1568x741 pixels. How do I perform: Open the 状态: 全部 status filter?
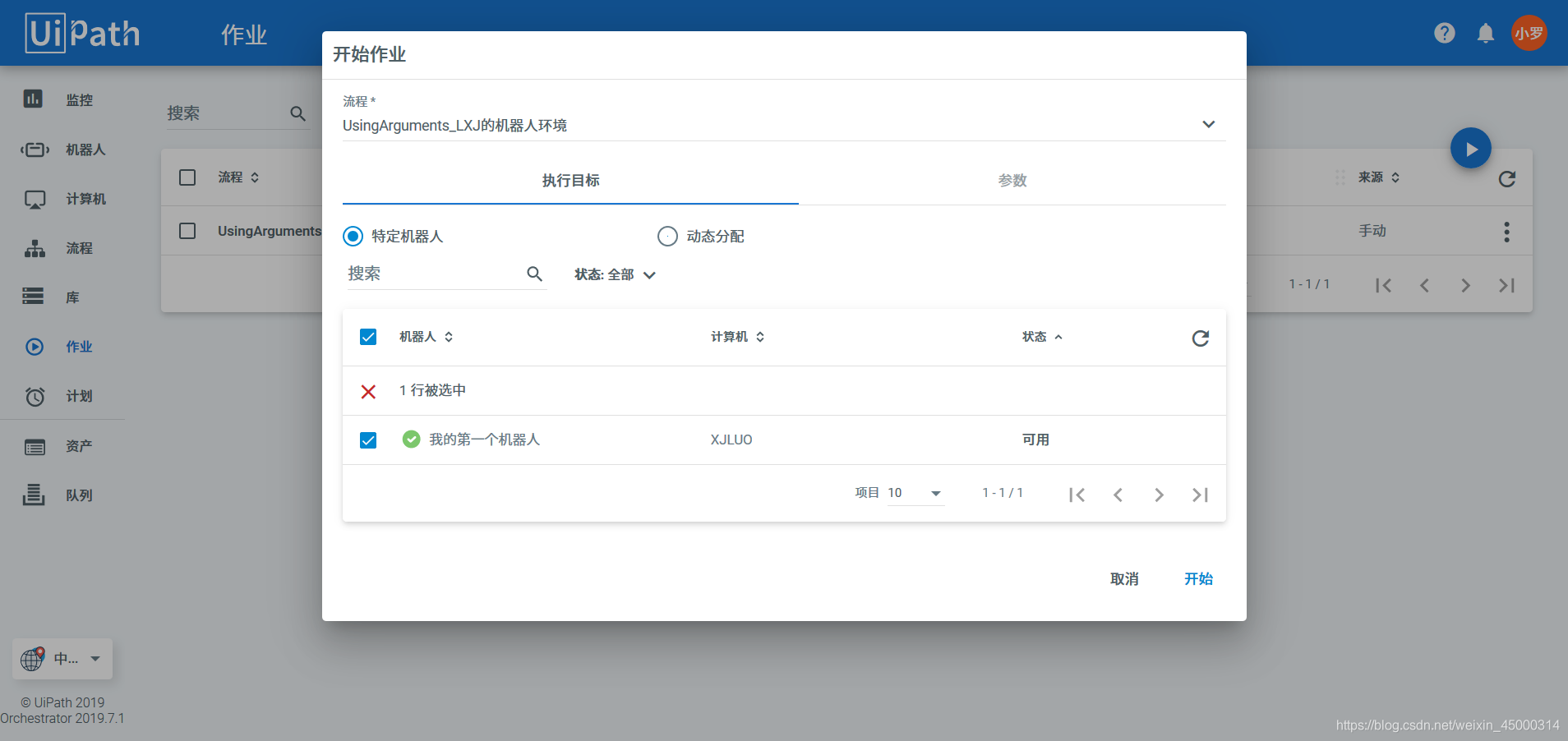click(x=615, y=275)
